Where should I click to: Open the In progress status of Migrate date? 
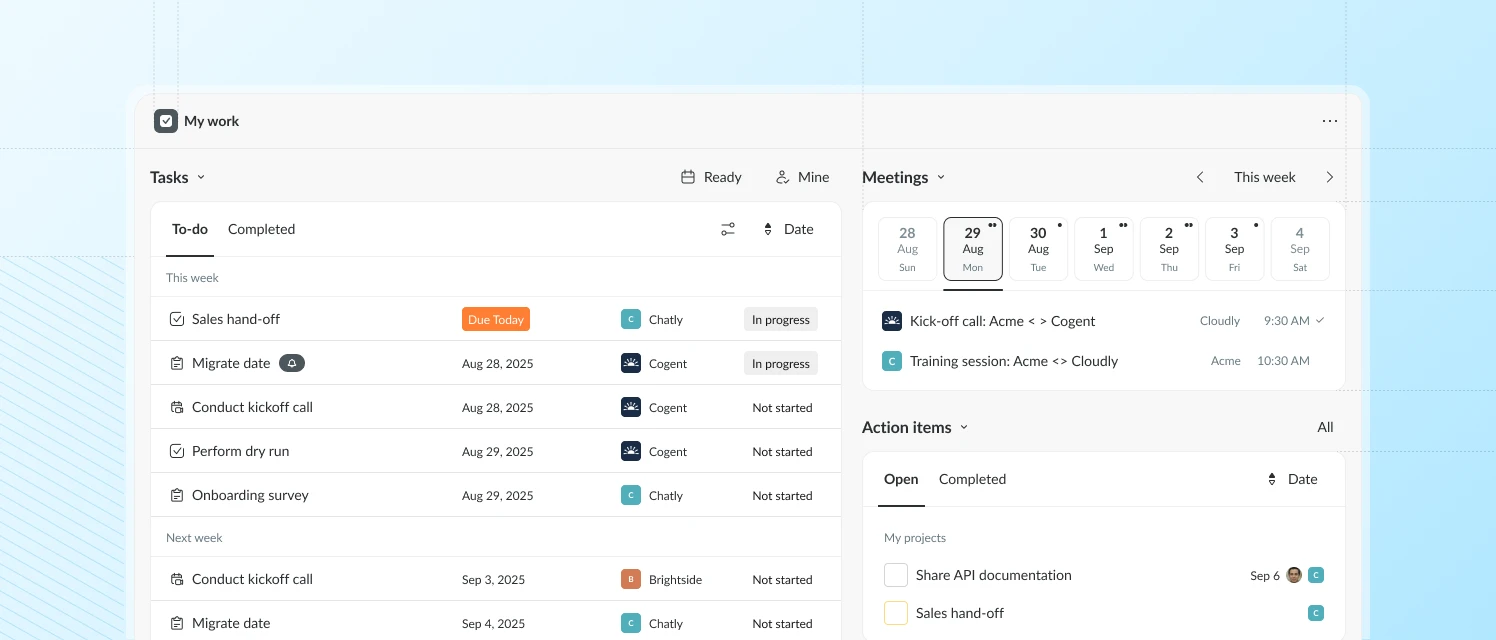tap(781, 363)
